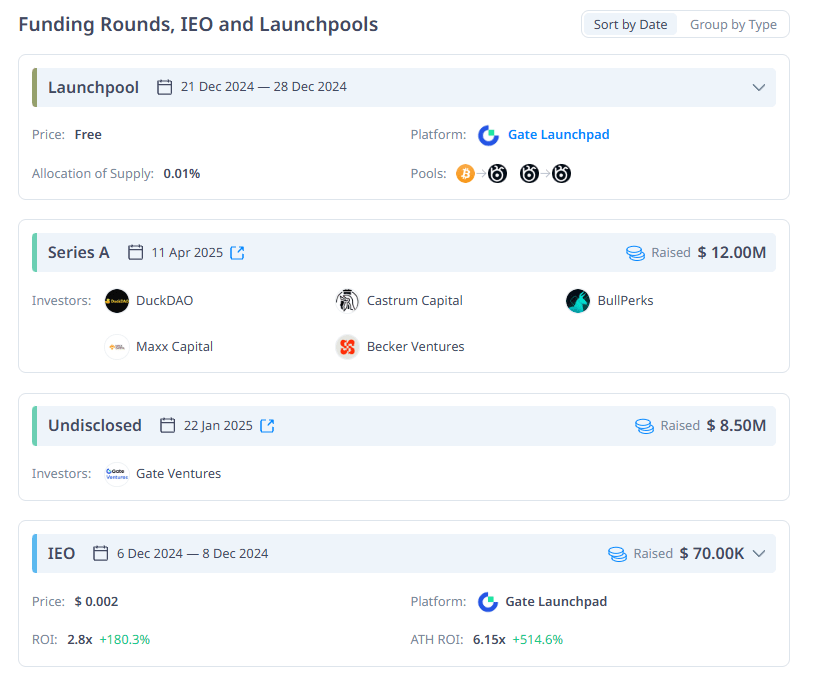Open Series A external source link icon
The image size is (818, 682).
click(x=237, y=253)
